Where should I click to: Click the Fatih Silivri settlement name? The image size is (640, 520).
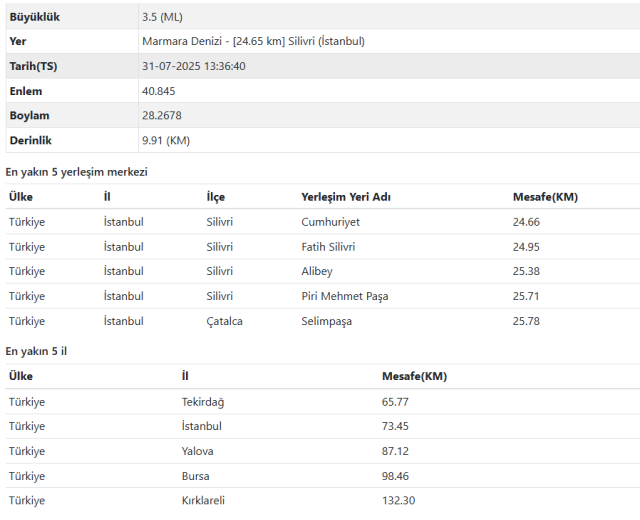click(328, 247)
